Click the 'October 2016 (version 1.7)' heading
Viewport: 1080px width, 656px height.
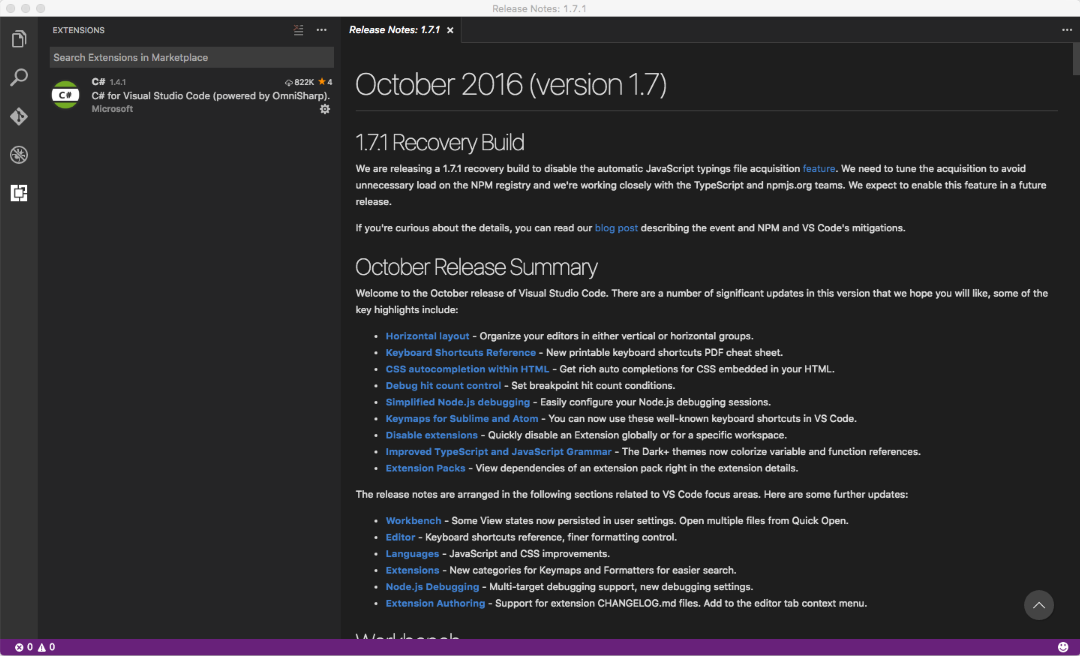(510, 85)
